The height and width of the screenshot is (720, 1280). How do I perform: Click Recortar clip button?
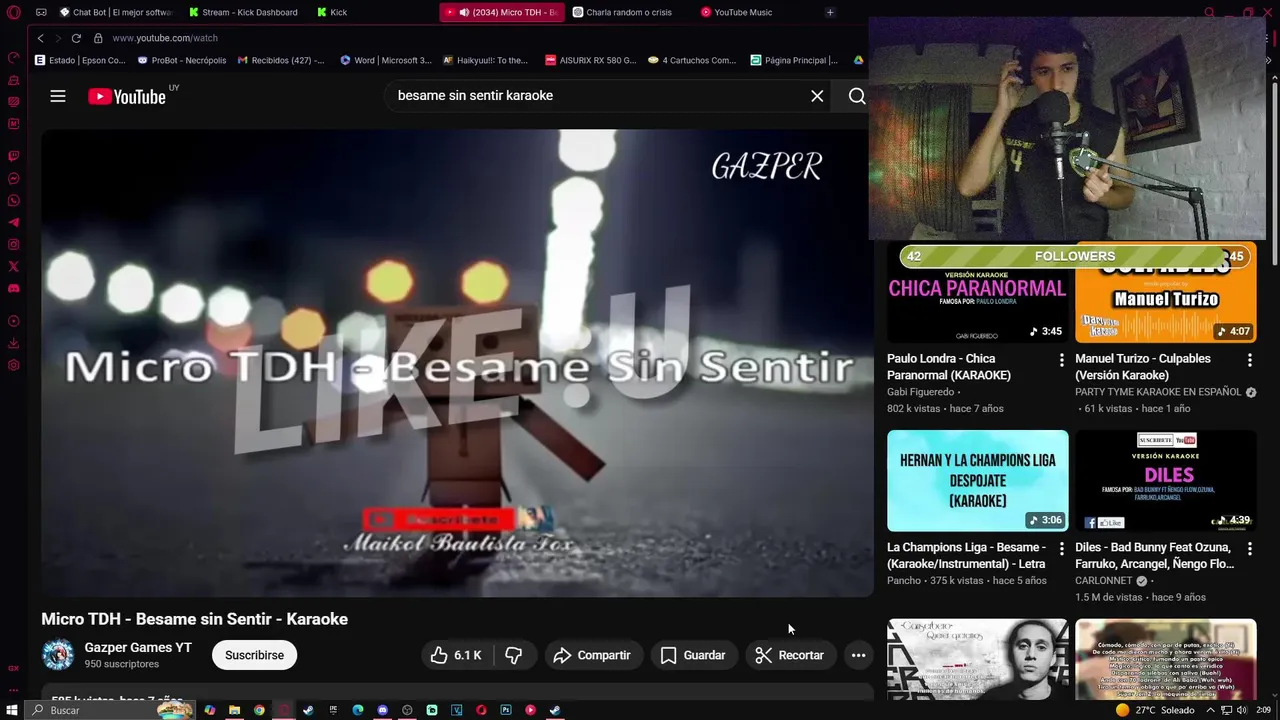(x=790, y=655)
